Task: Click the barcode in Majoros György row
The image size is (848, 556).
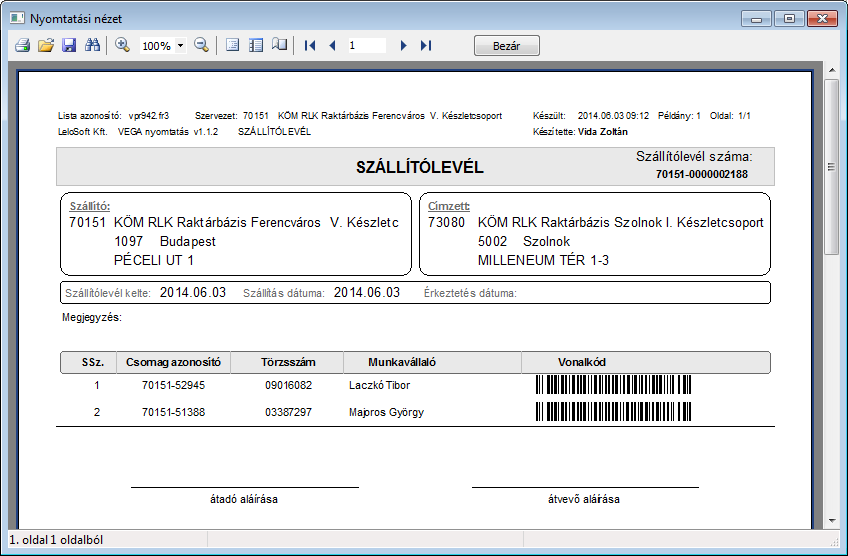Action: point(613,412)
